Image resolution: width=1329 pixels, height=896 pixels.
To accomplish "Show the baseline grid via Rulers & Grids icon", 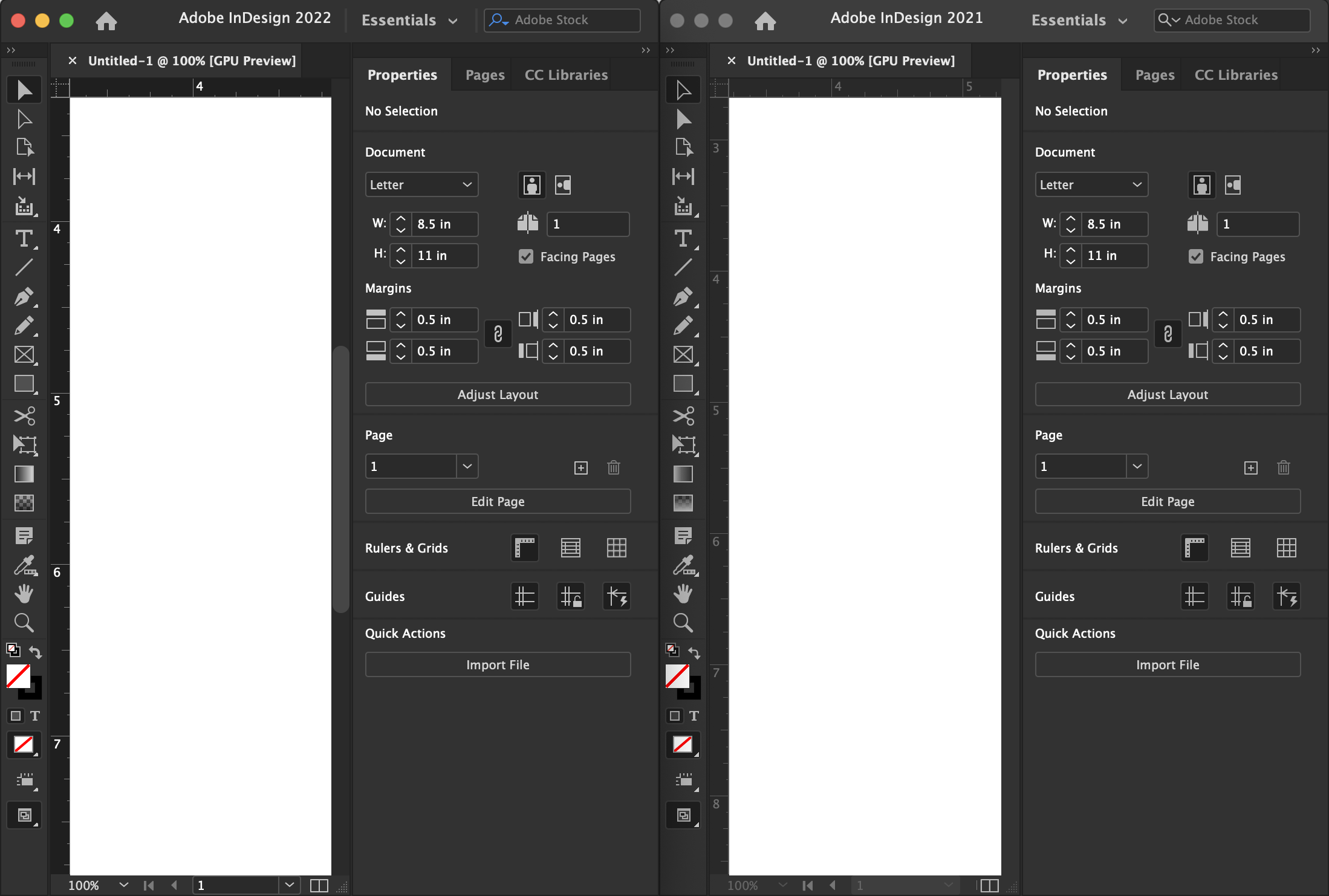I will (x=570, y=548).
